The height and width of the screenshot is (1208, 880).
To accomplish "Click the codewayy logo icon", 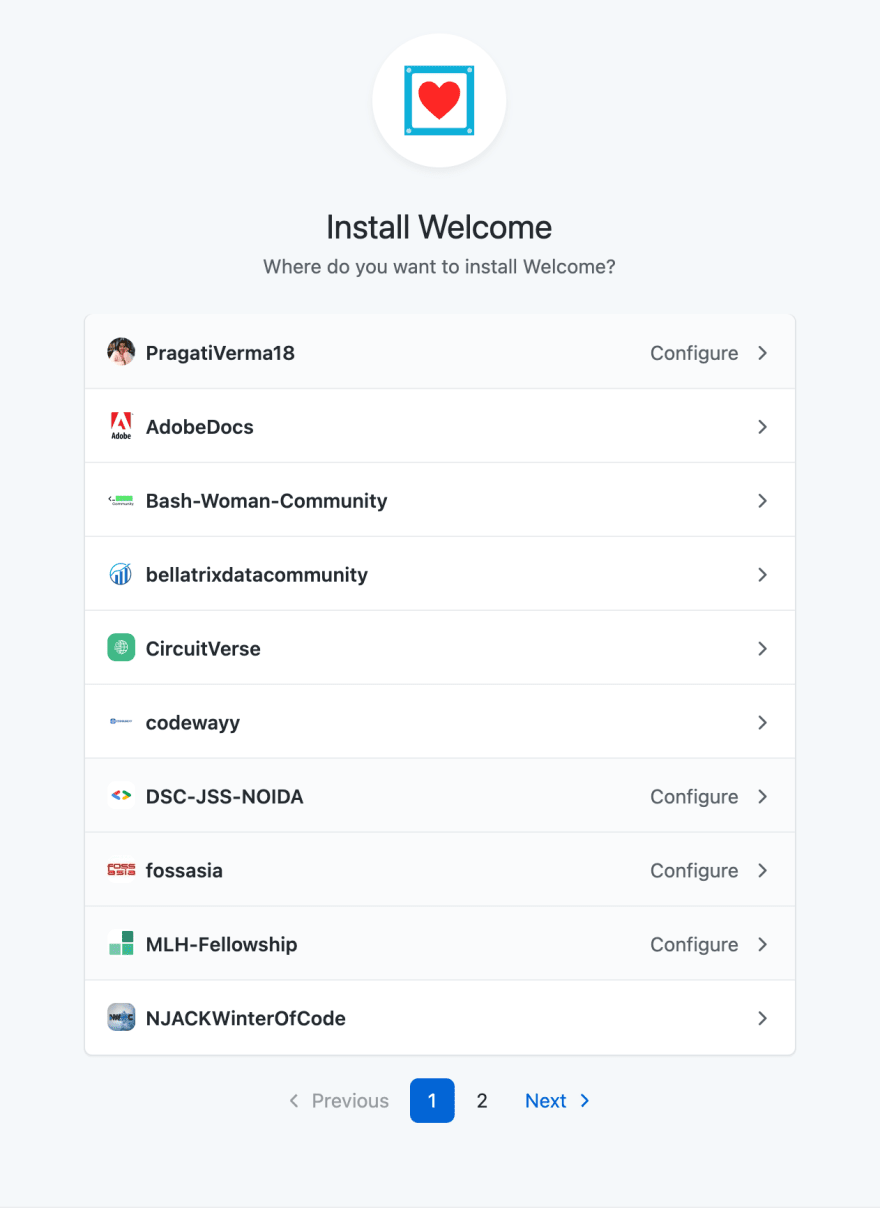I will [x=121, y=722].
